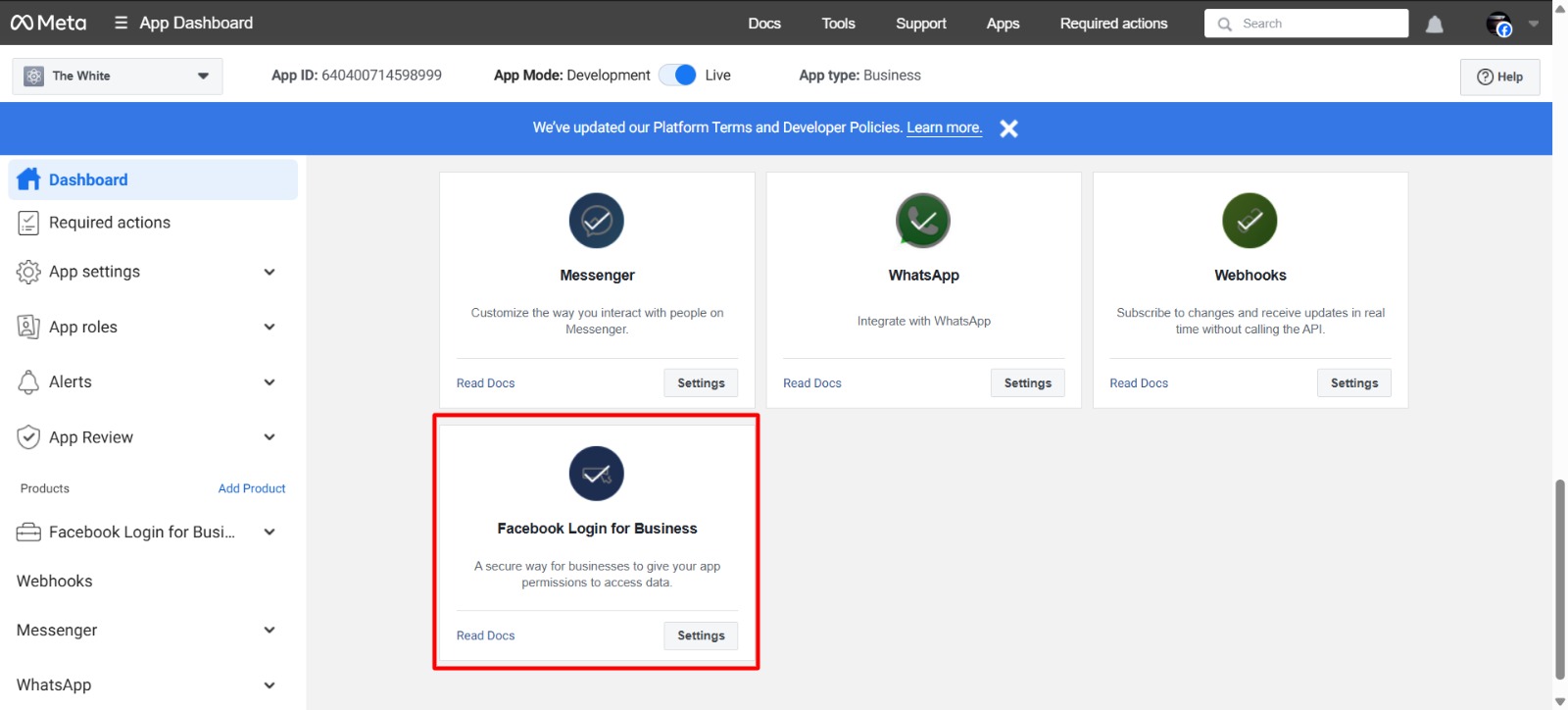Click the notifications bell icon
The width and height of the screenshot is (1568, 710).
pos(1434,25)
